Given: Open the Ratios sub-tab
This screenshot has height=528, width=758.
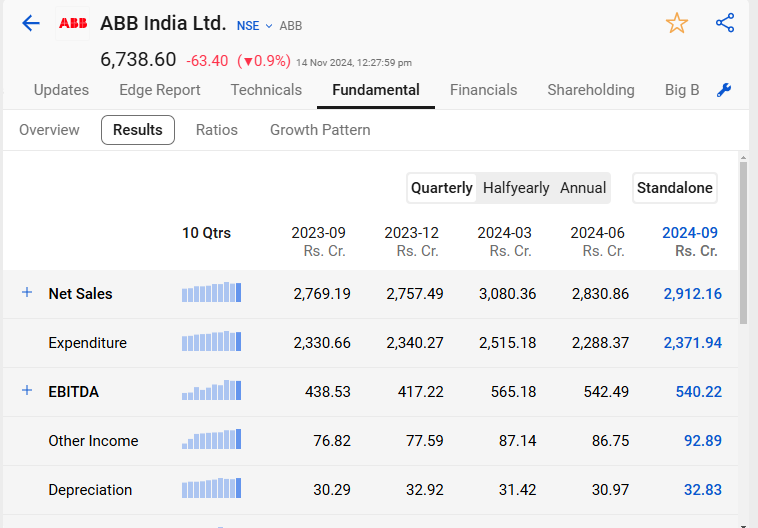Looking at the screenshot, I should [217, 130].
